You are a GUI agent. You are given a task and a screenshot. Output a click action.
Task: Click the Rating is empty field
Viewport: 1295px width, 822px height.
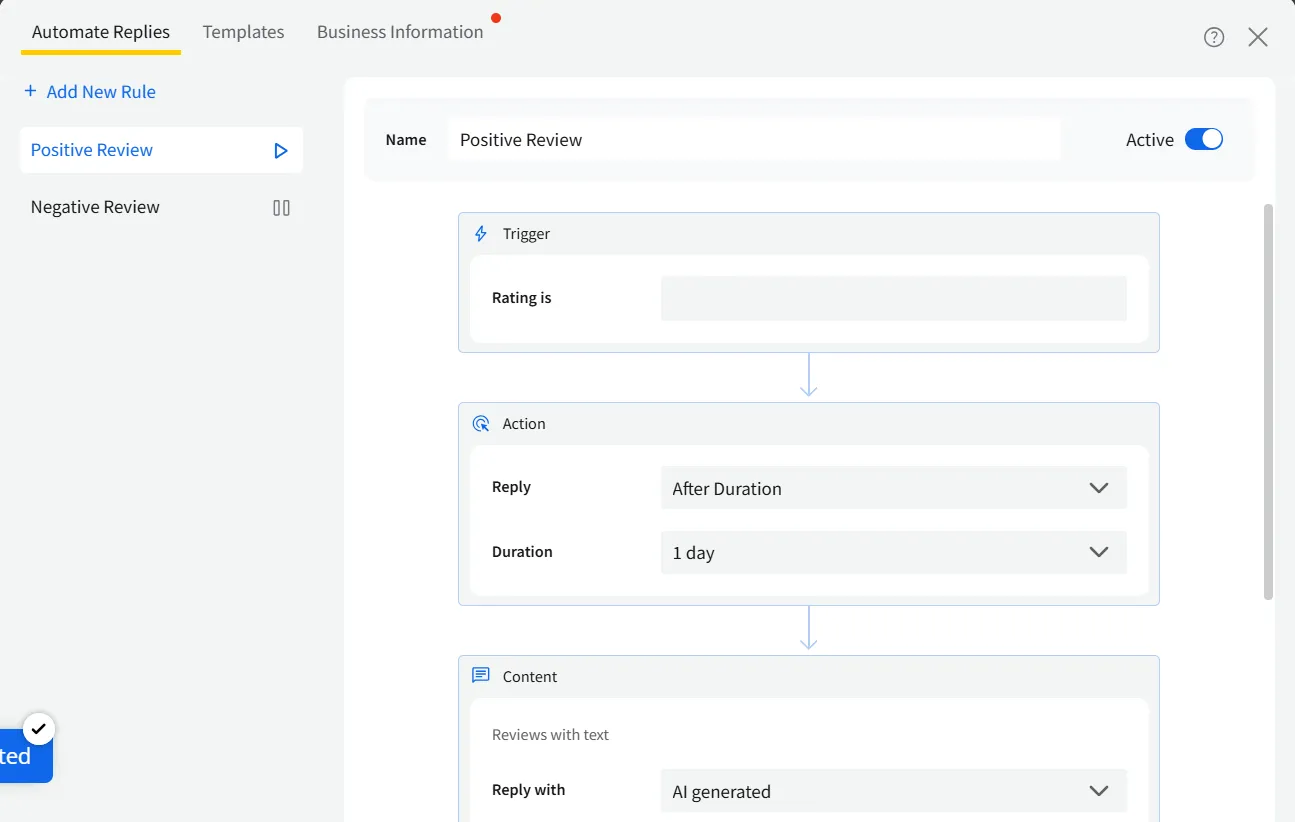pos(893,298)
